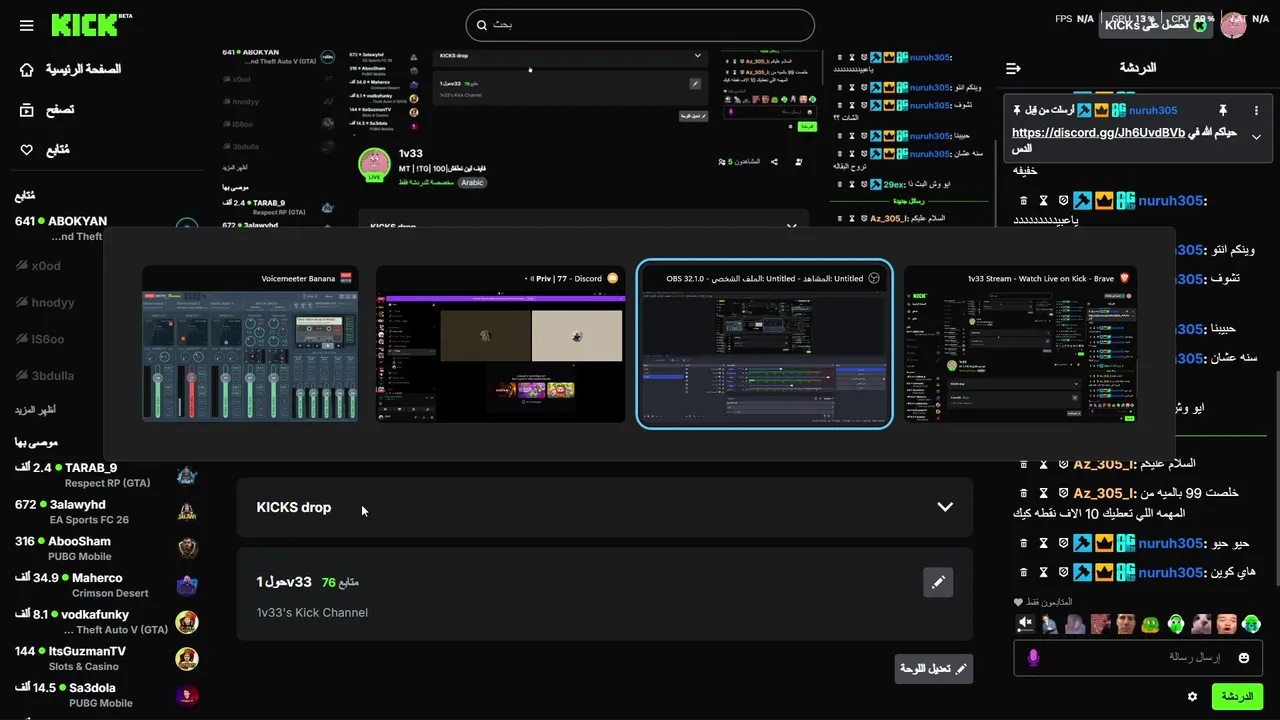Focus the إرسال رسالة message field

[1138, 657]
